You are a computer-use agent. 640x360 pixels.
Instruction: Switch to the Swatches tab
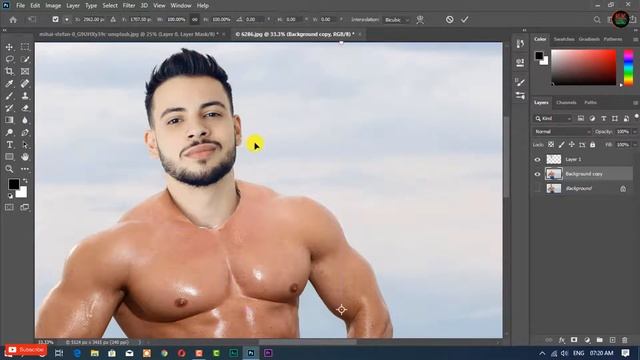click(x=564, y=39)
